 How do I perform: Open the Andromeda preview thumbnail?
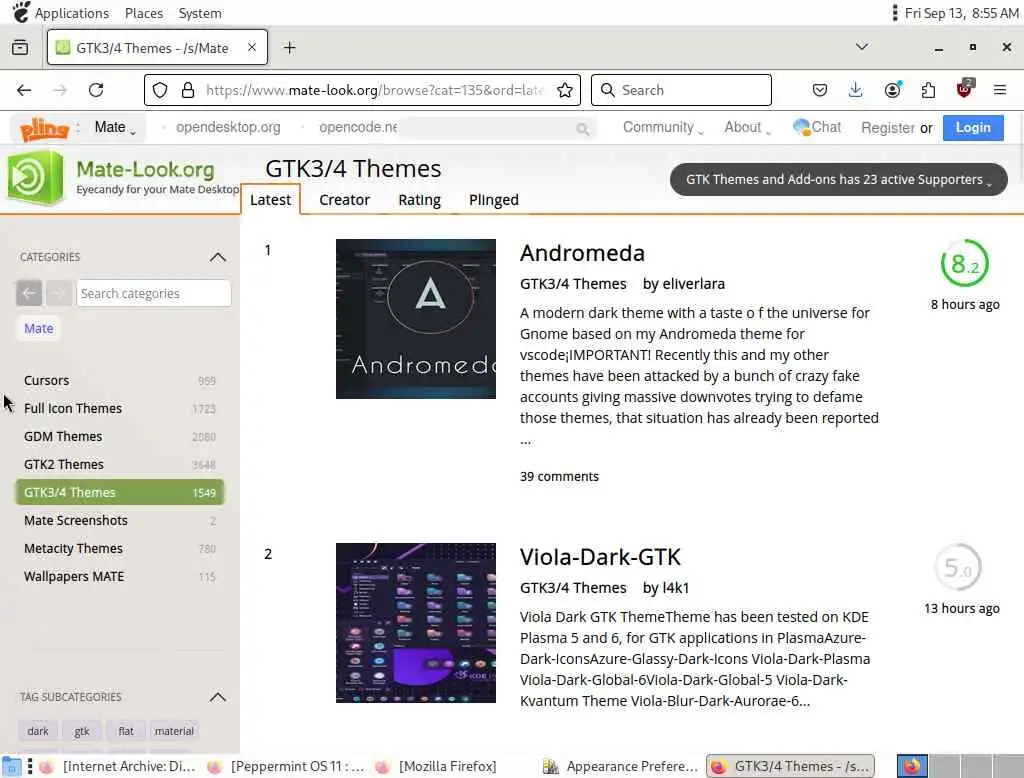(x=415, y=319)
